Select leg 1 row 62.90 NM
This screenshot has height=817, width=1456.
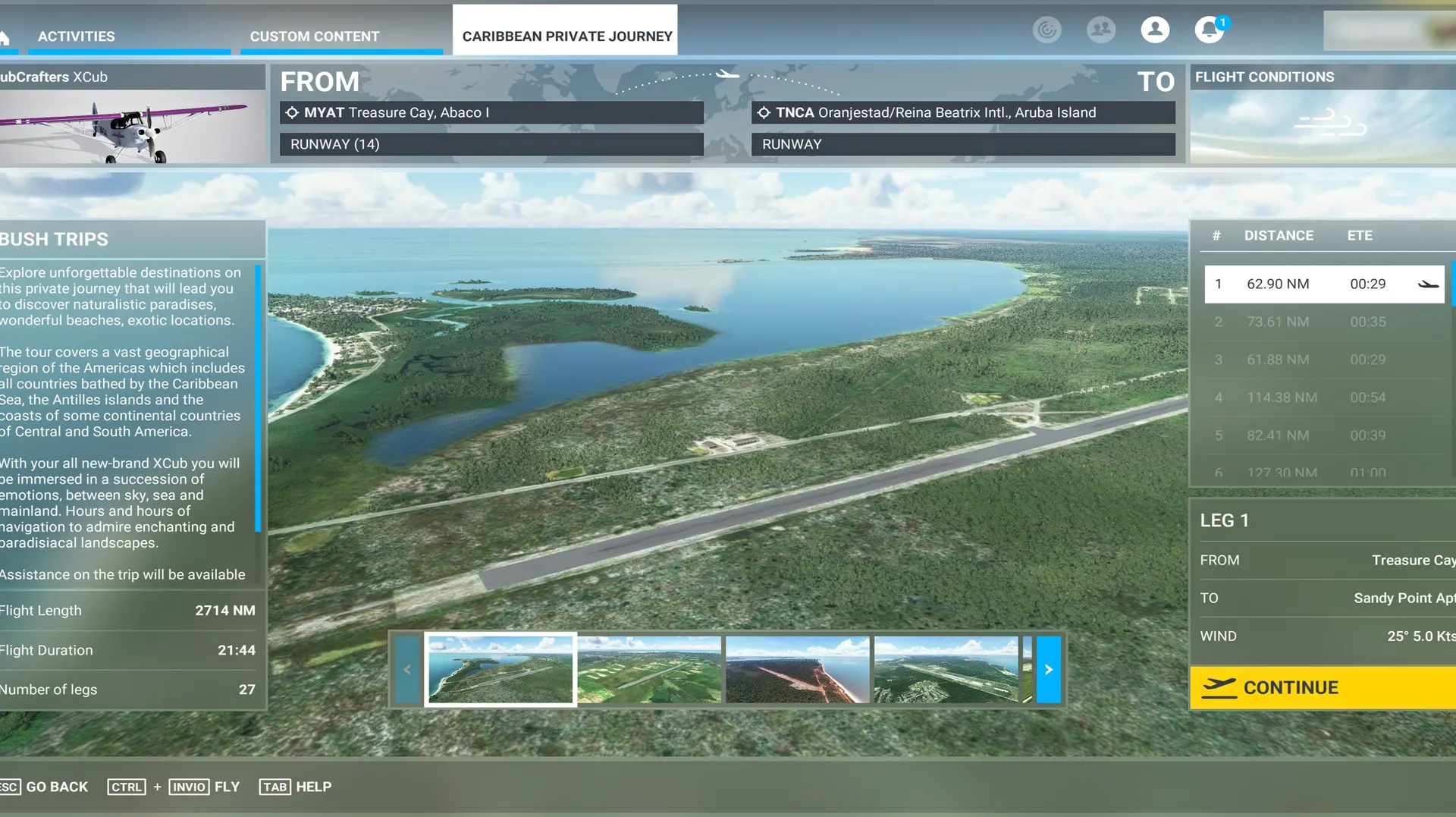click(x=1324, y=284)
